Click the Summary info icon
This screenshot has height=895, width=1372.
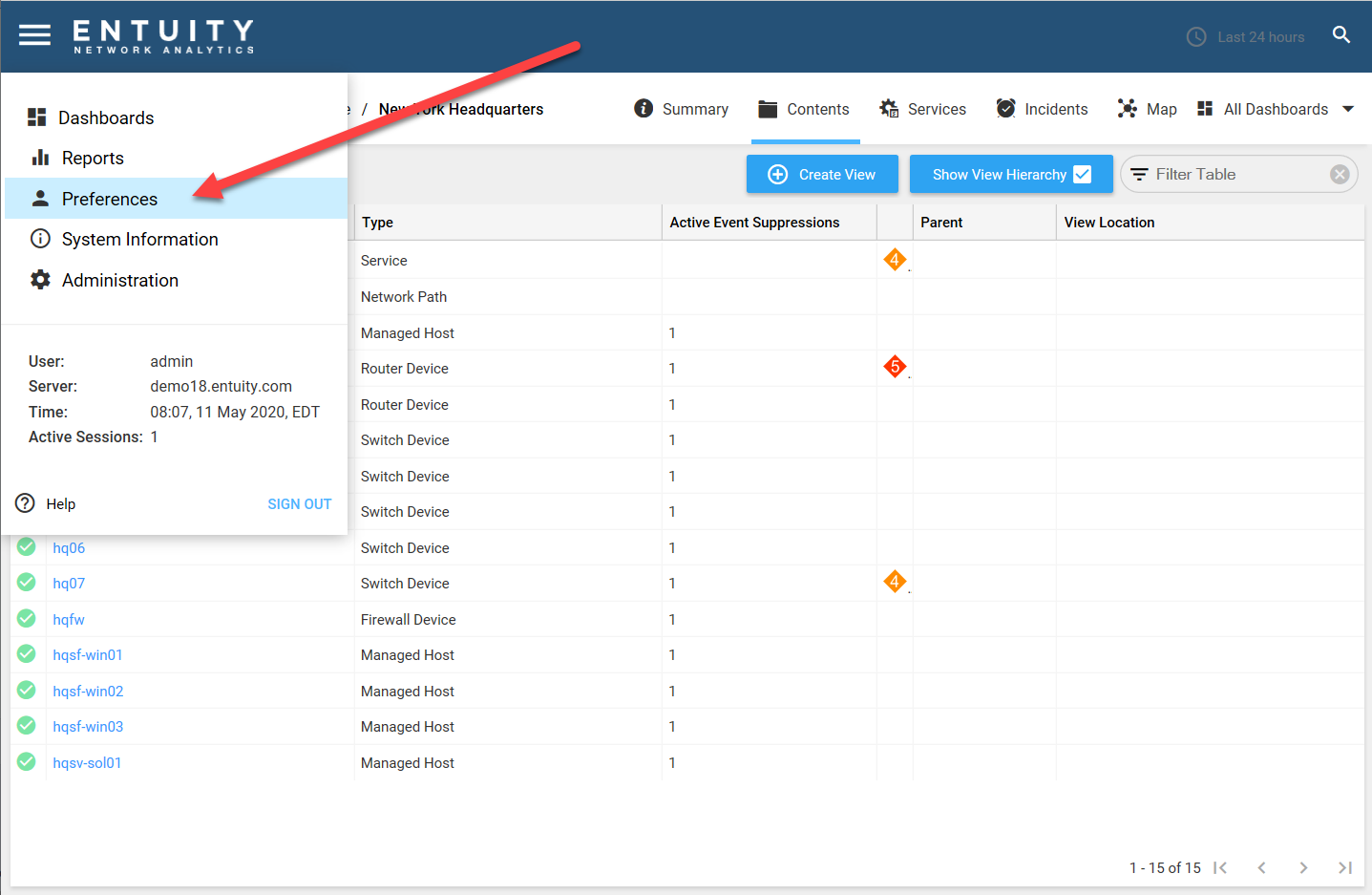point(644,109)
